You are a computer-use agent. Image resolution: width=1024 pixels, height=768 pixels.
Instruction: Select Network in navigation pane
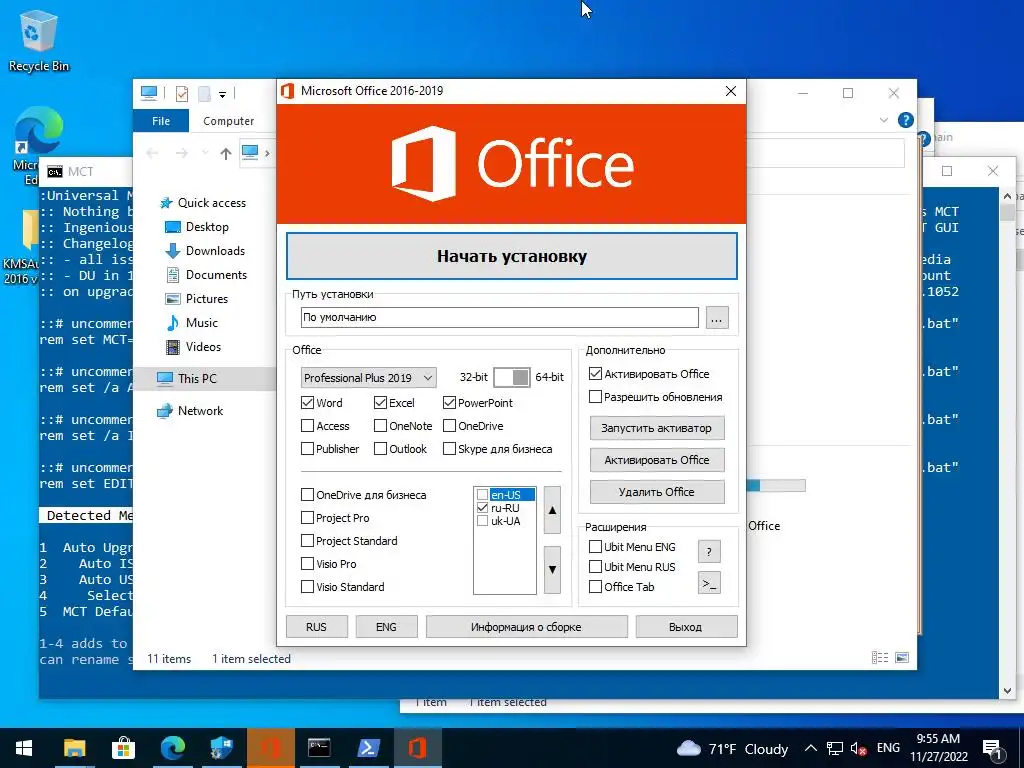tap(190, 411)
